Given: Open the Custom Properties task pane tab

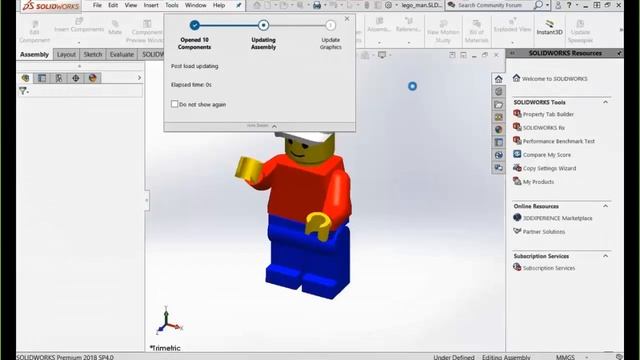Looking at the screenshot, I should pos(498,142).
